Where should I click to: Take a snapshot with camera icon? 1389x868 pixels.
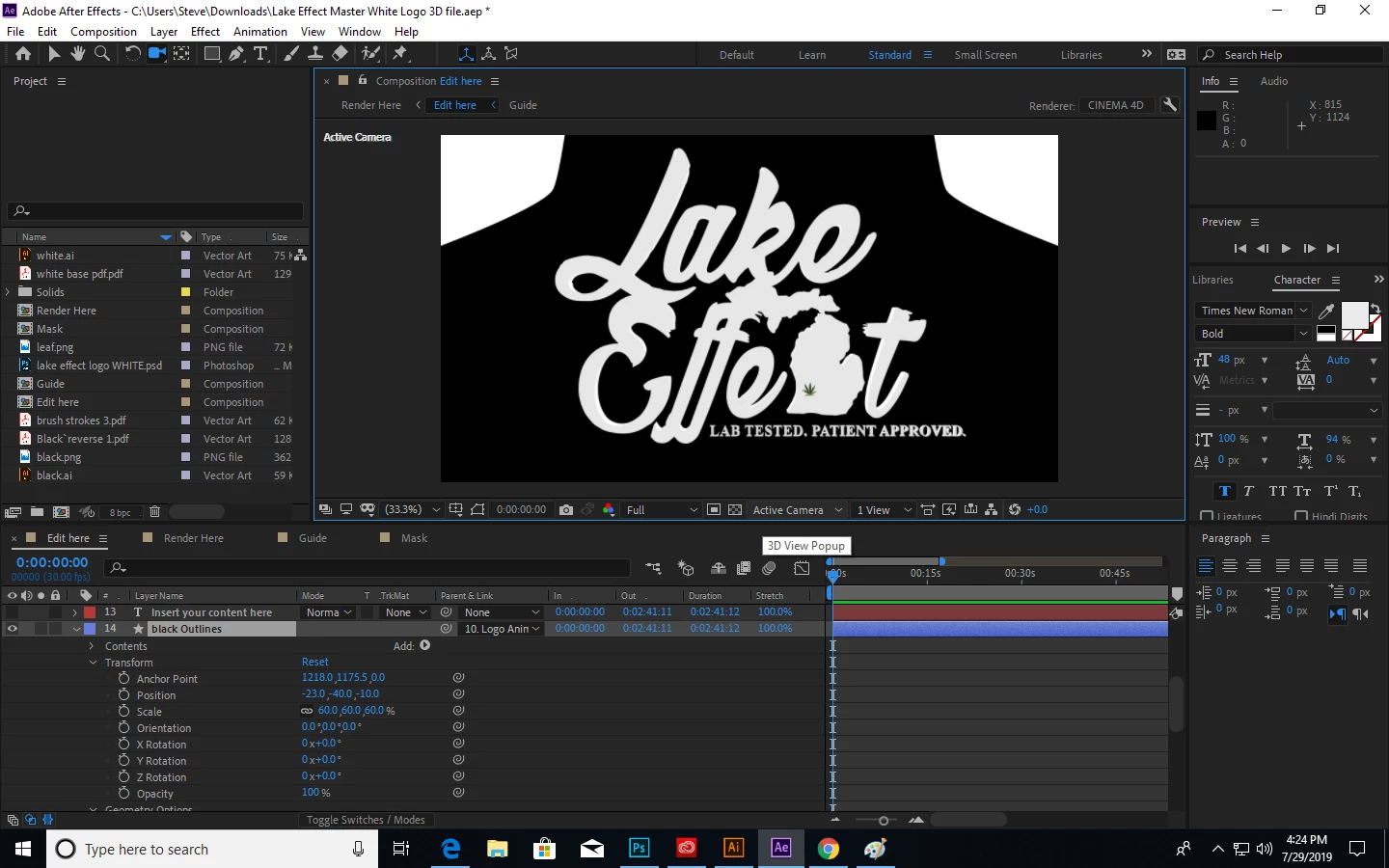pyautogui.click(x=566, y=509)
